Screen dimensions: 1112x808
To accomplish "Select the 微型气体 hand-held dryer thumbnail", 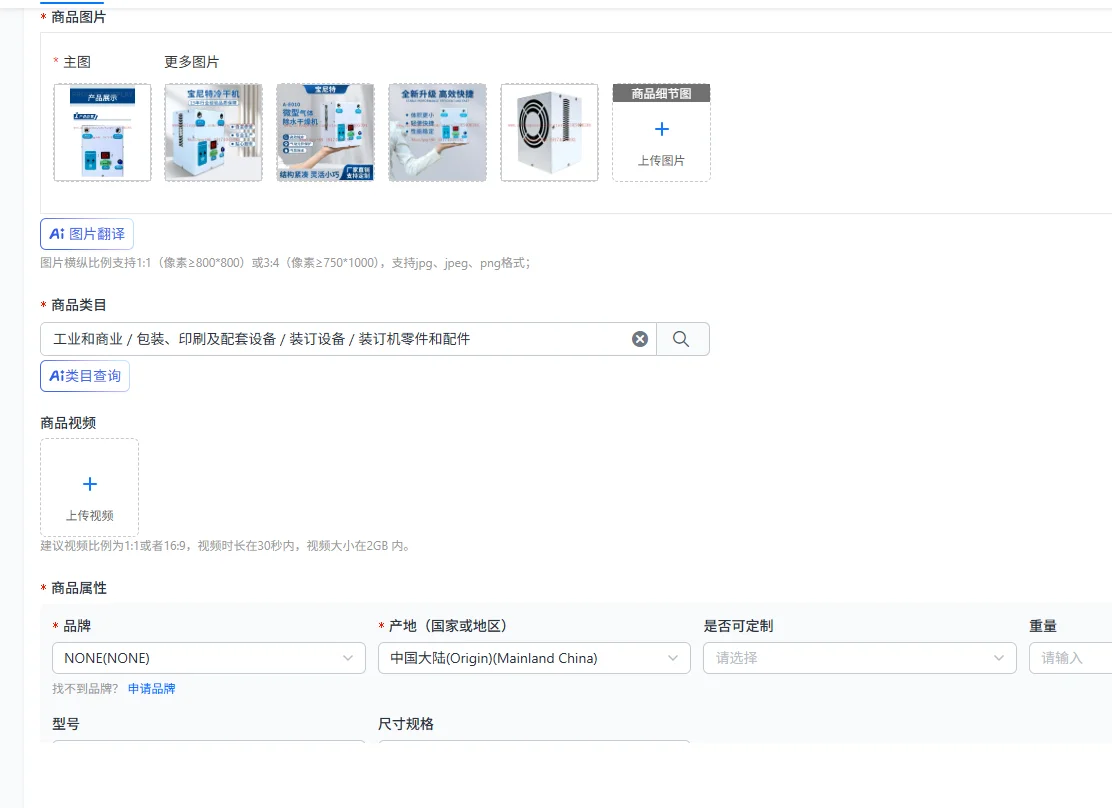I will tap(326, 133).
